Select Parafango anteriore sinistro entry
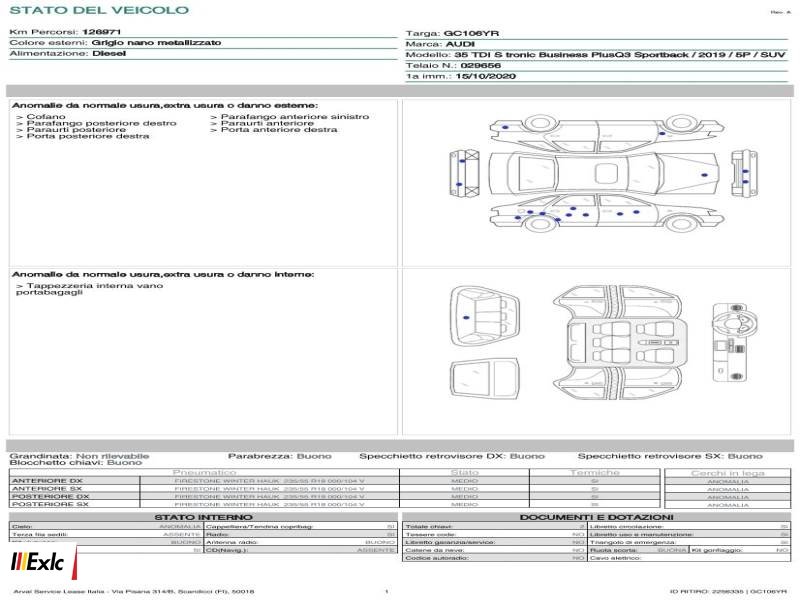The height and width of the screenshot is (600, 800). [290, 117]
